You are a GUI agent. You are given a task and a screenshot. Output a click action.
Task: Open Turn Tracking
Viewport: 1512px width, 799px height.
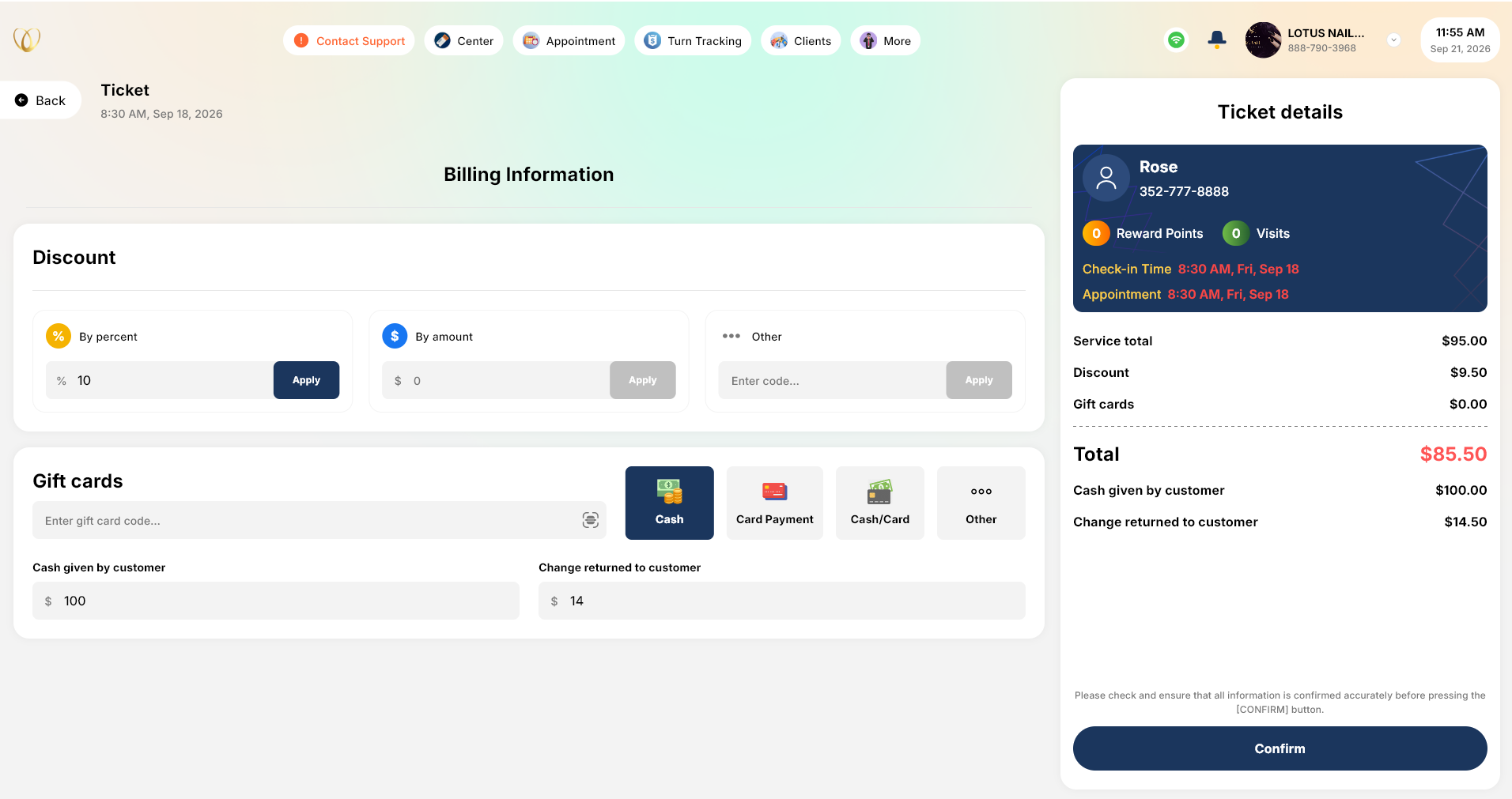[x=693, y=40]
